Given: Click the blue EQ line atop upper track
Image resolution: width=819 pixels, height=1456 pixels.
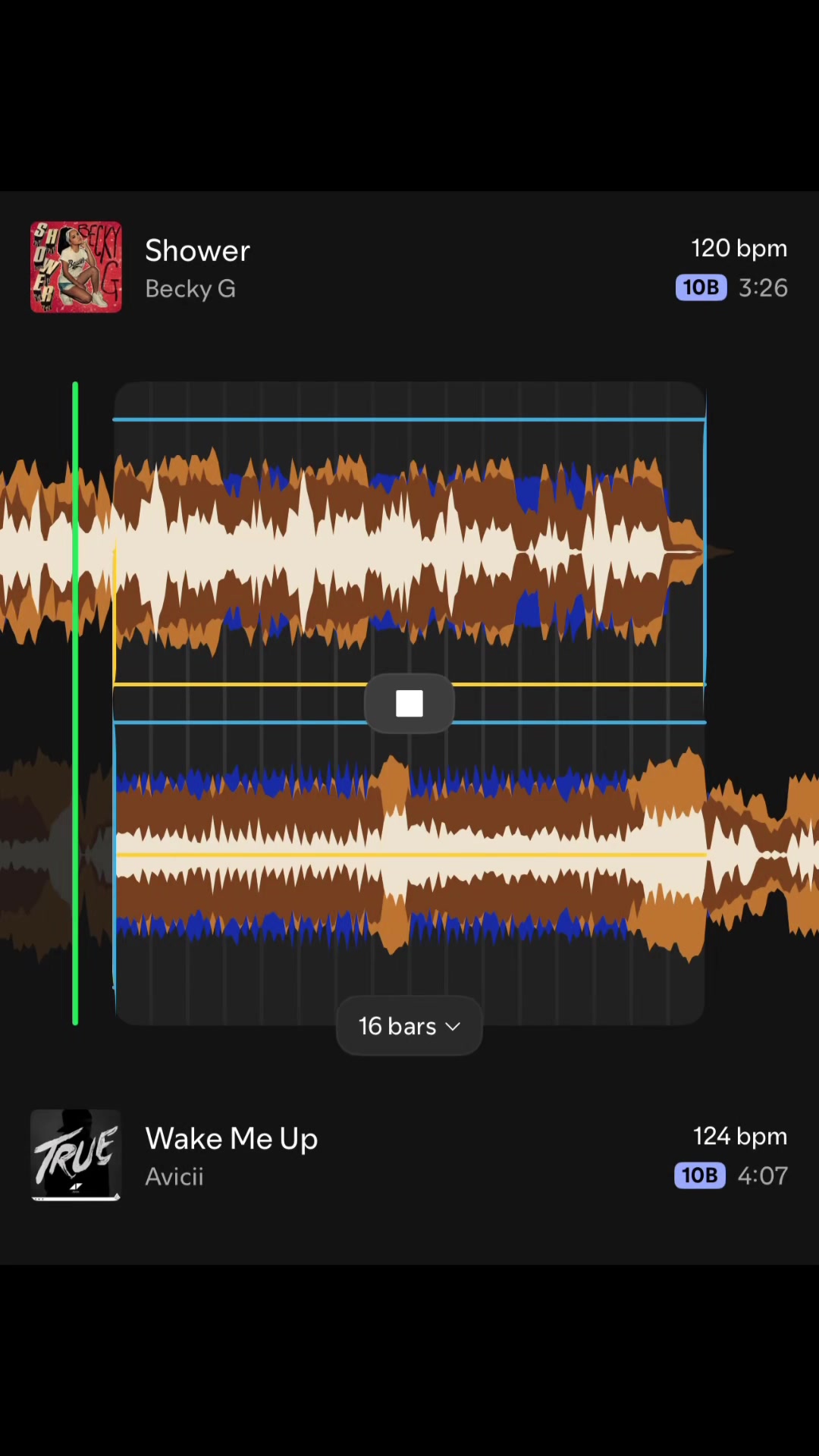Looking at the screenshot, I should [x=409, y=419].
